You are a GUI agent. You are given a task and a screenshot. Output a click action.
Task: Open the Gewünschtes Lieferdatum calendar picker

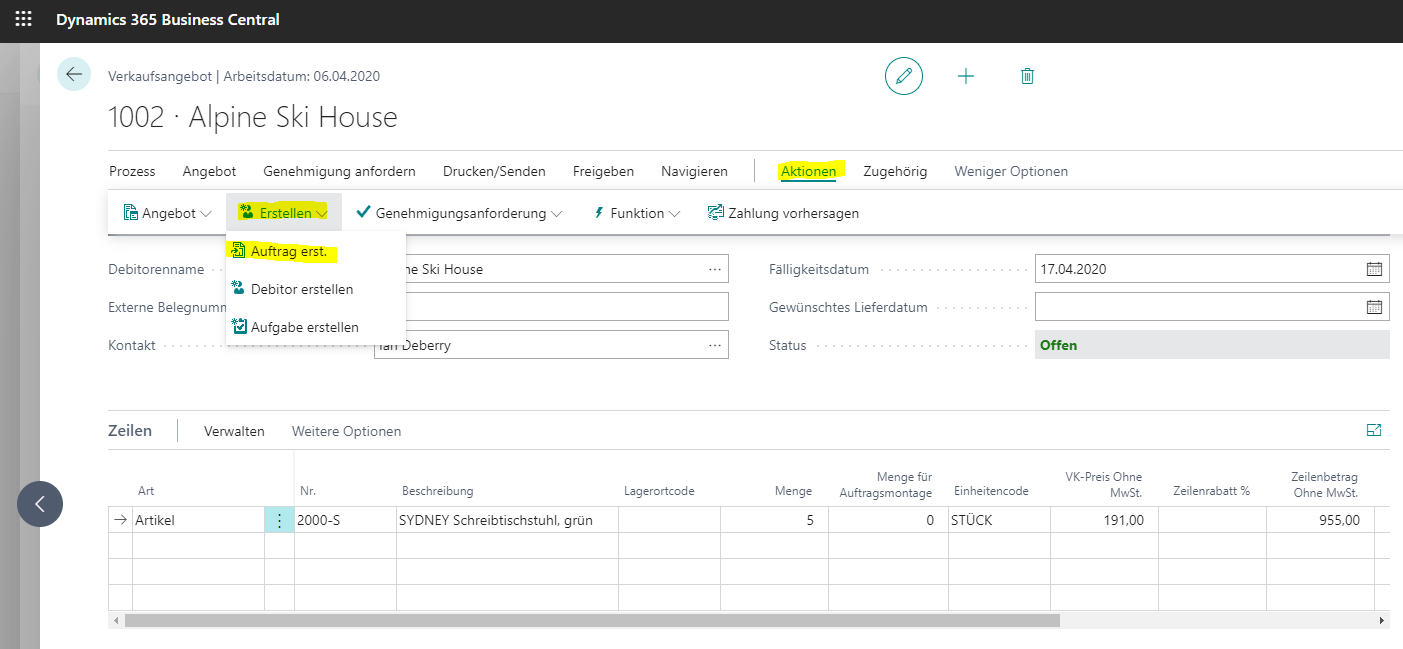pos(1374,307)
